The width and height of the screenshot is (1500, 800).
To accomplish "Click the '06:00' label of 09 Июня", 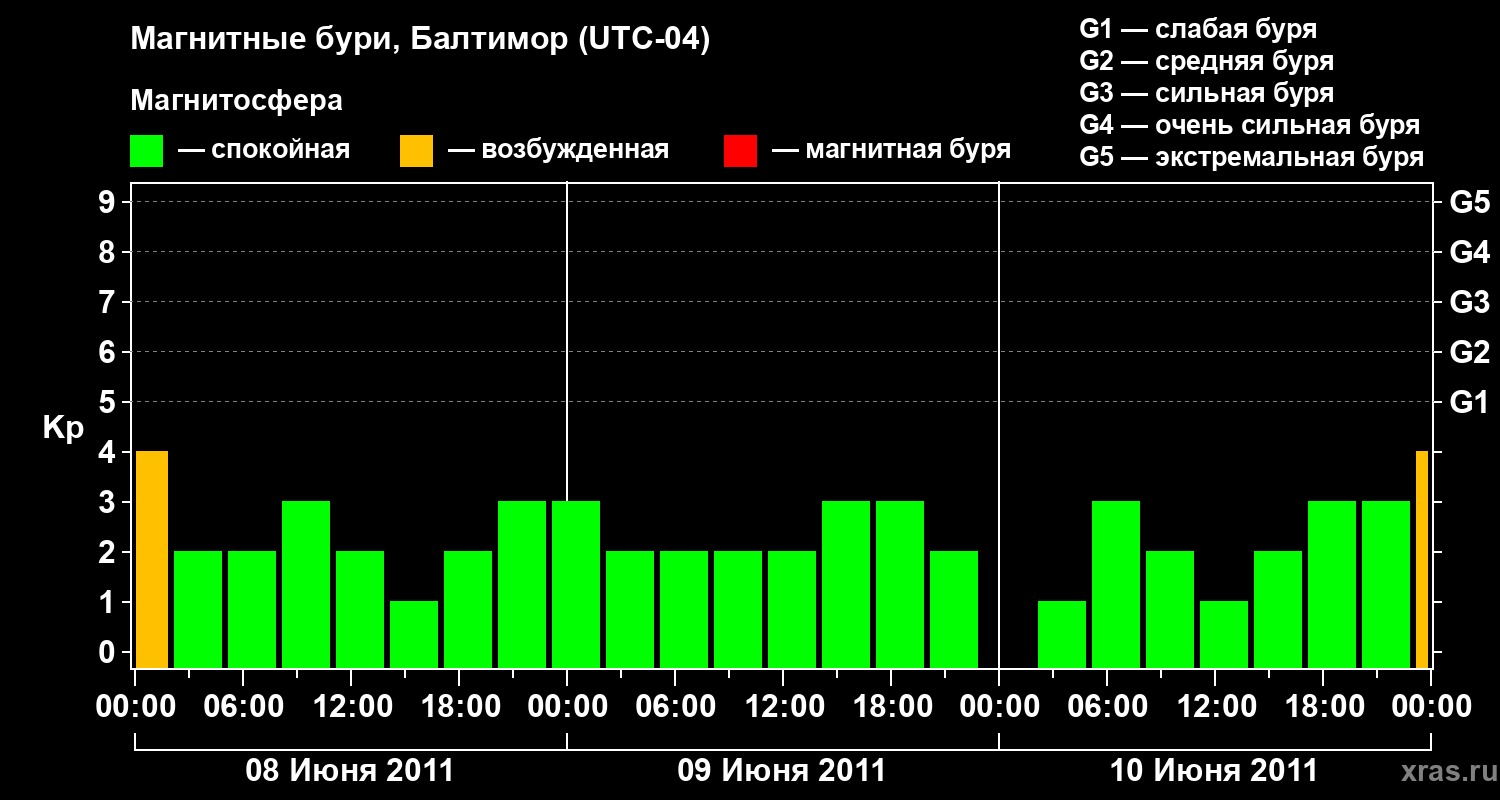I will point(675,707).
